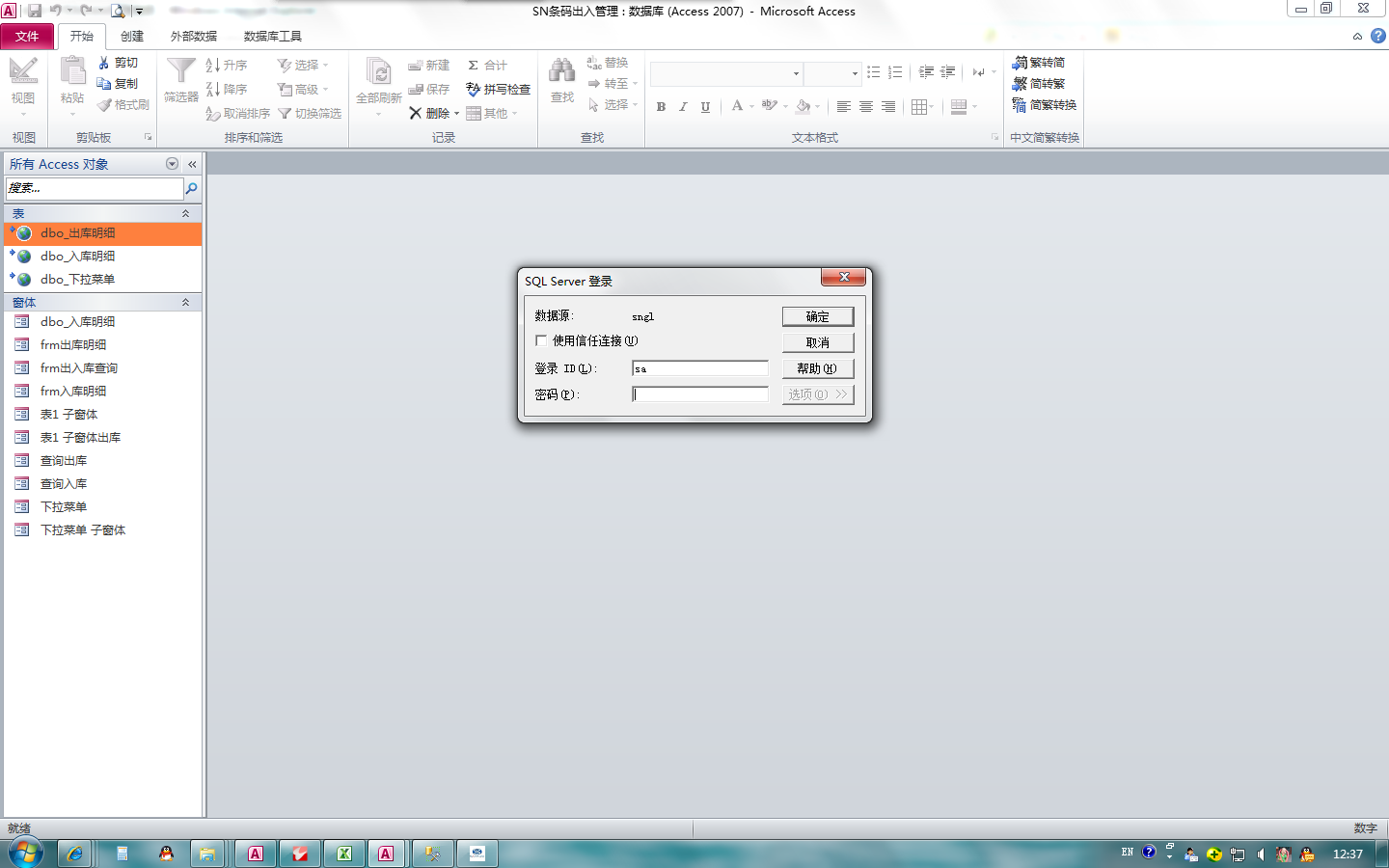1389x868 pixels.
Task: Click the Underline U formatting icon
Action: [705, 107]
